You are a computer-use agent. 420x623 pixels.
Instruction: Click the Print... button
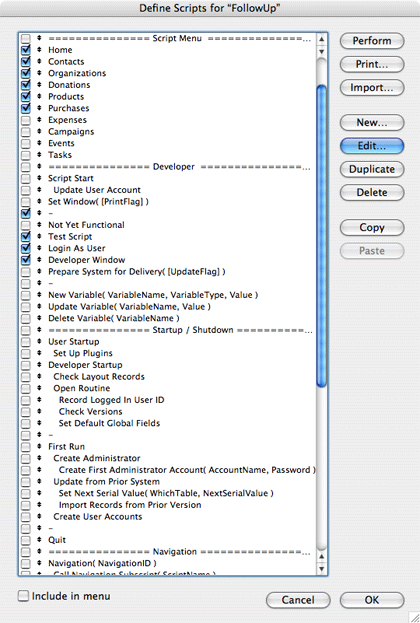(x=372, y=64)
